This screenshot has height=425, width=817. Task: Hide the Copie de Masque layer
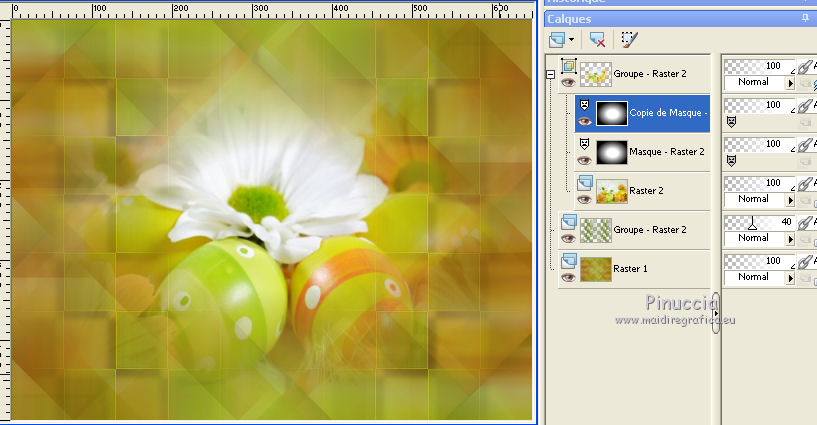coord(585,121)
